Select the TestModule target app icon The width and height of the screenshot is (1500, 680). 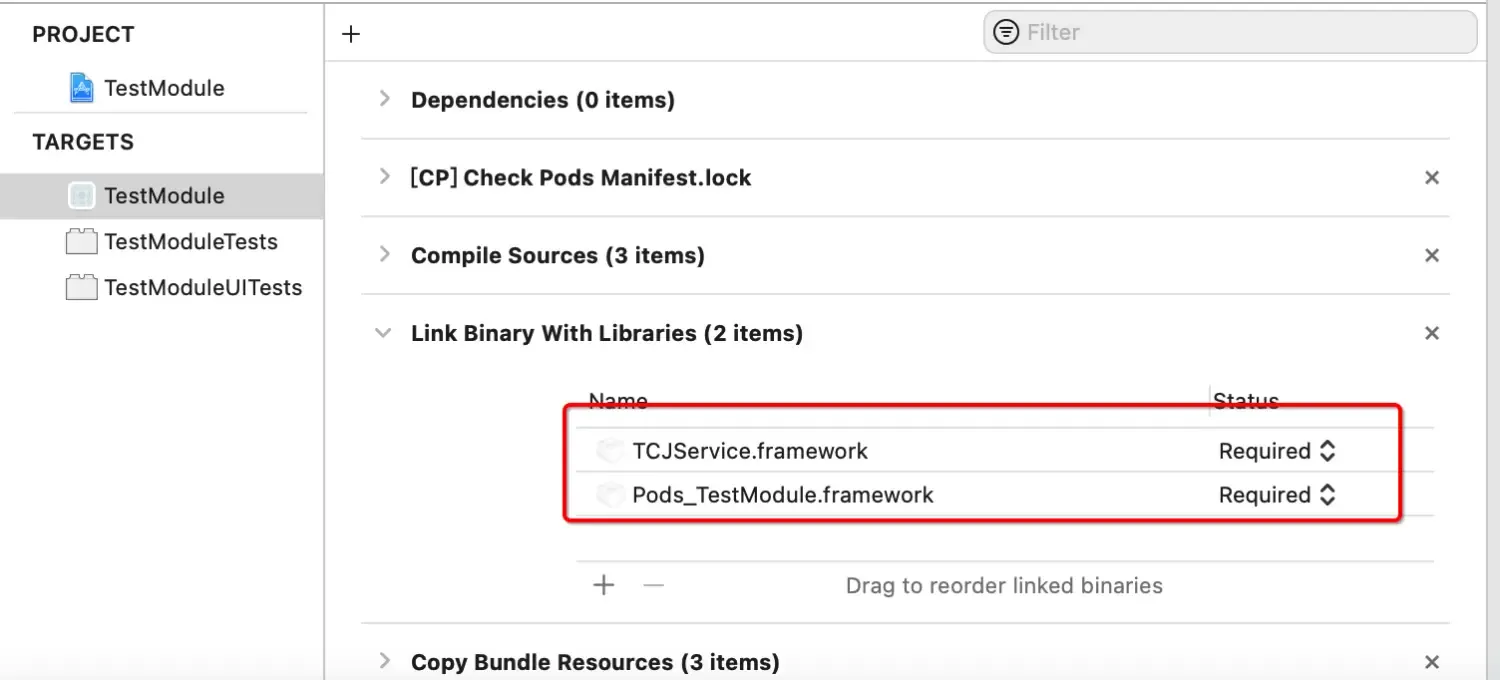(81, 196)
